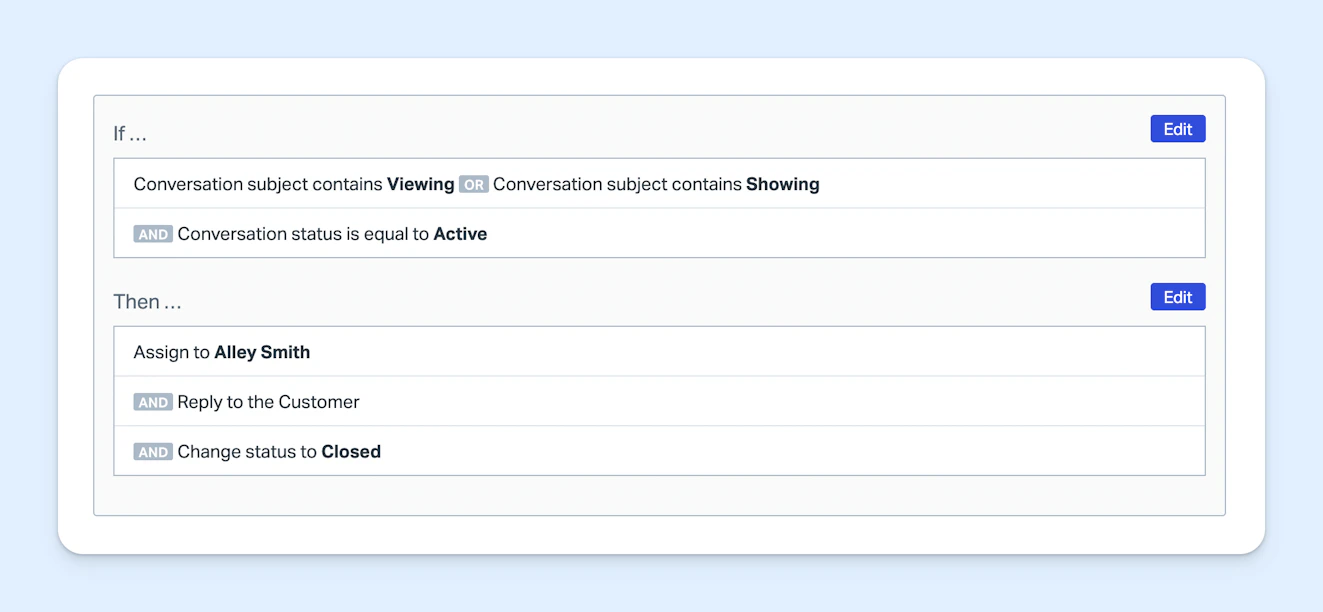Click the 'Conversation status is equal to' text
The height and width of the screenshot is (612, 1323).
[303, 234]
